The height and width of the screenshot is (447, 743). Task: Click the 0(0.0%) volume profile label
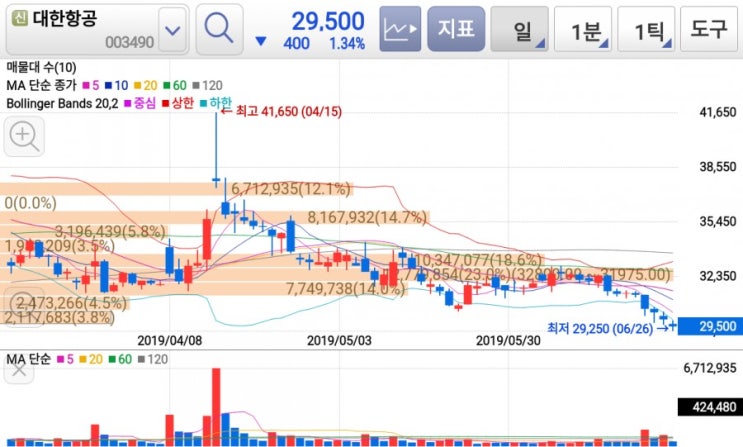(x=30, y=203)
